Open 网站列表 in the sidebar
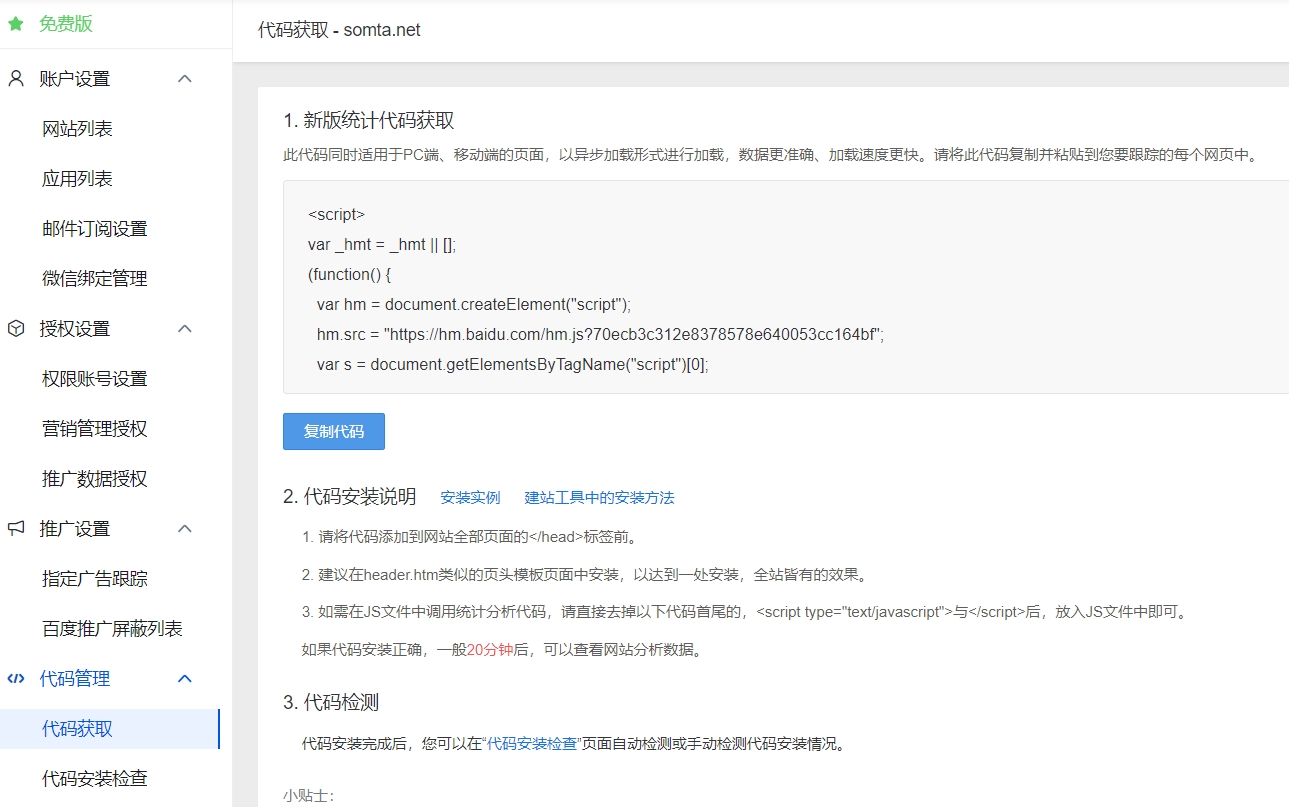Image resolution: width=1289 pixels, height=807 pixels. click(77, 129)
